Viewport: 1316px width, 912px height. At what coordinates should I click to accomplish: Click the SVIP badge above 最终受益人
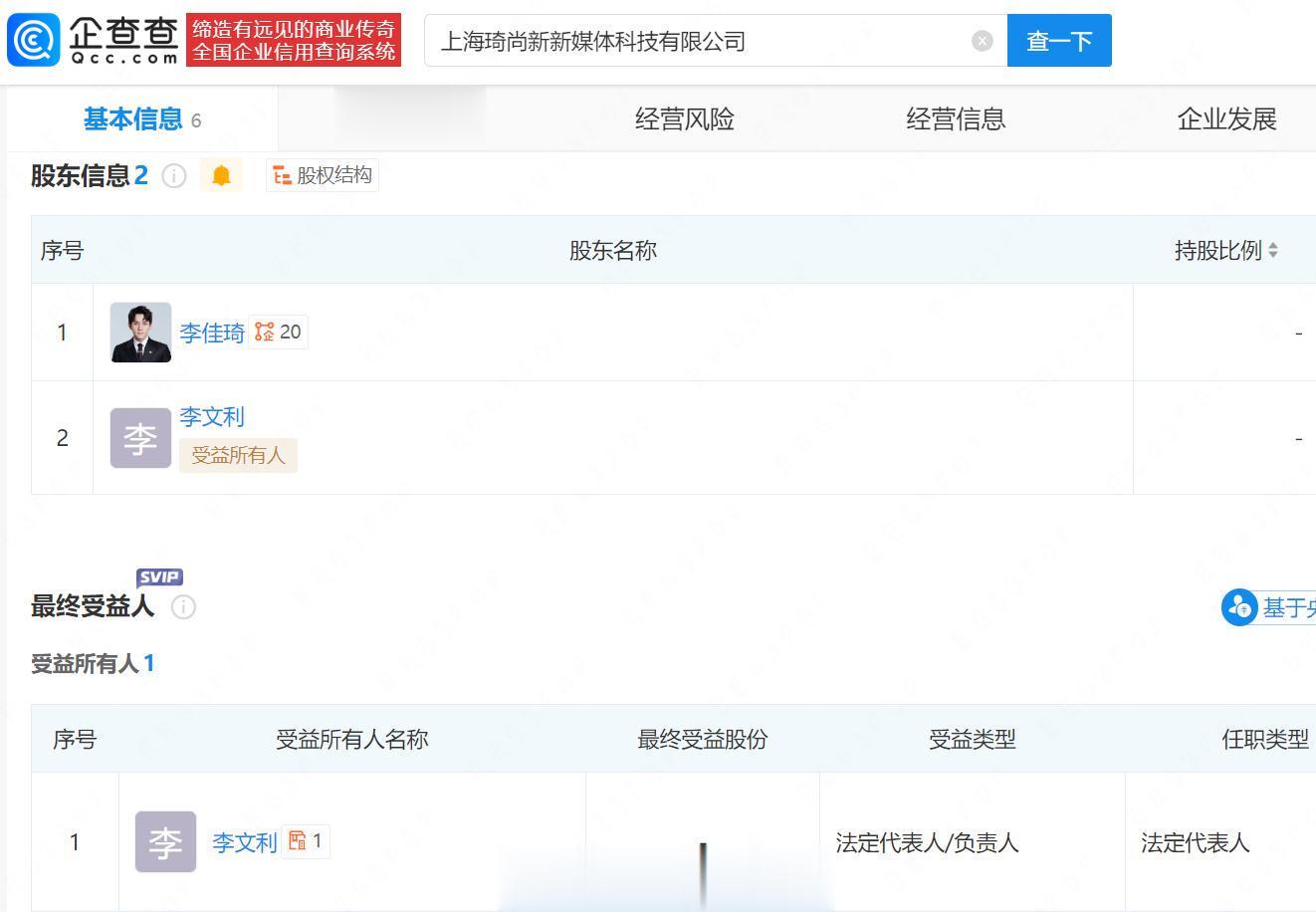(160, 577)
